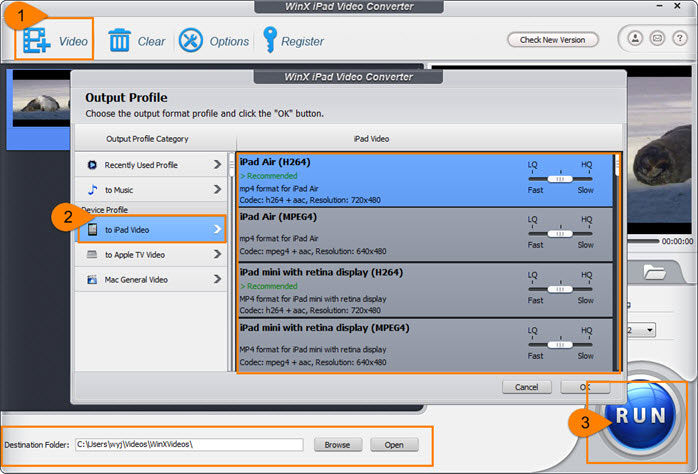
Task: Open Options wrench icon
Action: pyautogui.click(x=191, y=41)
